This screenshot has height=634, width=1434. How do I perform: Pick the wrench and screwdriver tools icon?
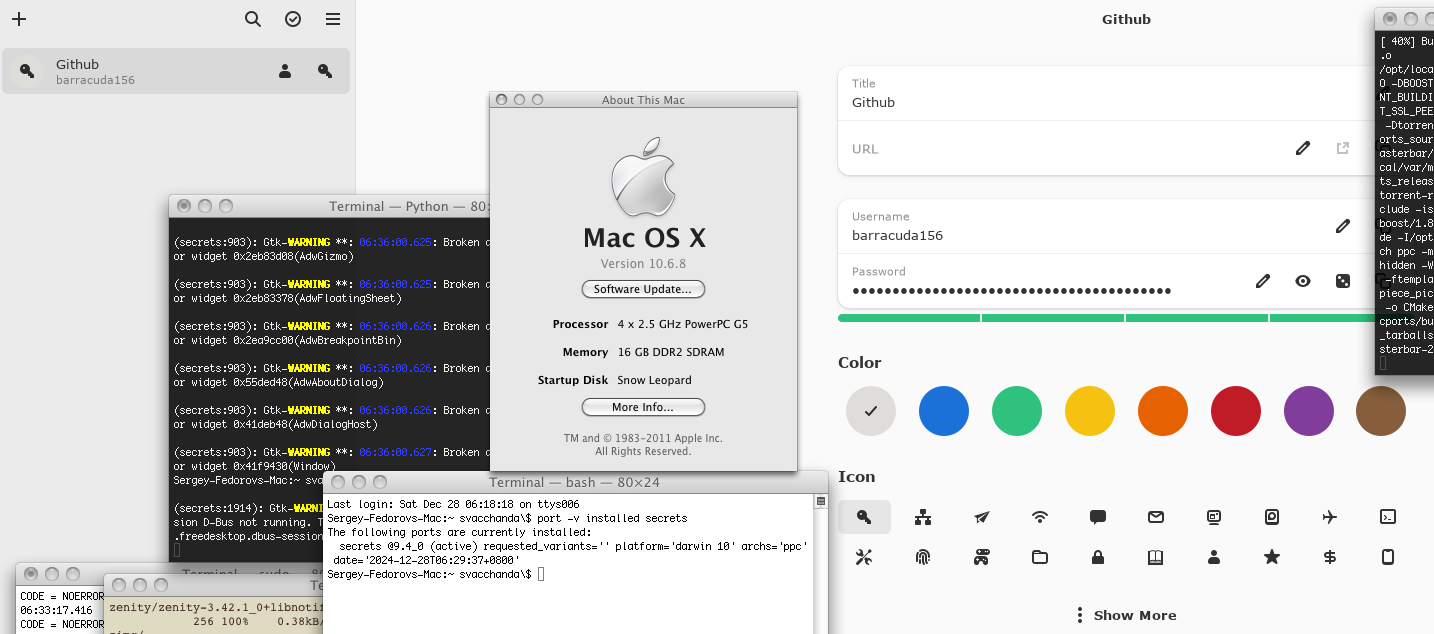(864, 557)
